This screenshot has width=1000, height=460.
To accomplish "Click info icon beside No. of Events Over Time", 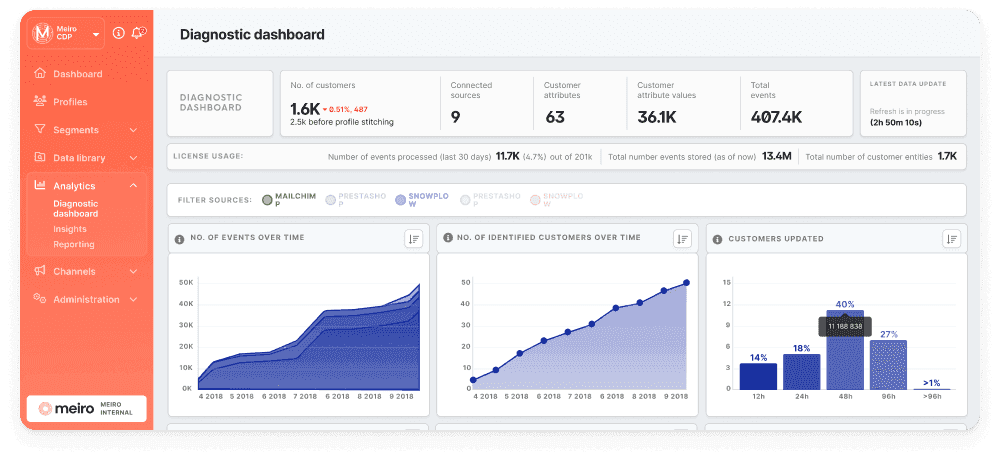I will (x=180, y=239).
